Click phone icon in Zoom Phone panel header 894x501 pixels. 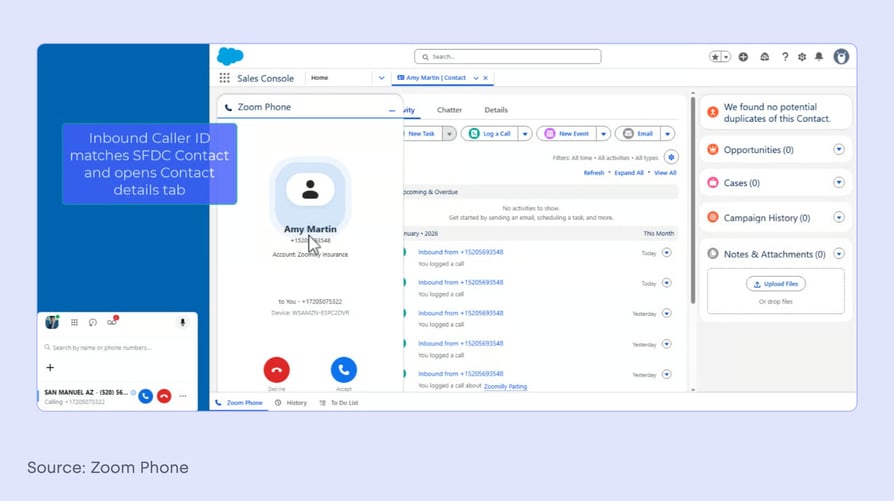(x=228, y=107)
